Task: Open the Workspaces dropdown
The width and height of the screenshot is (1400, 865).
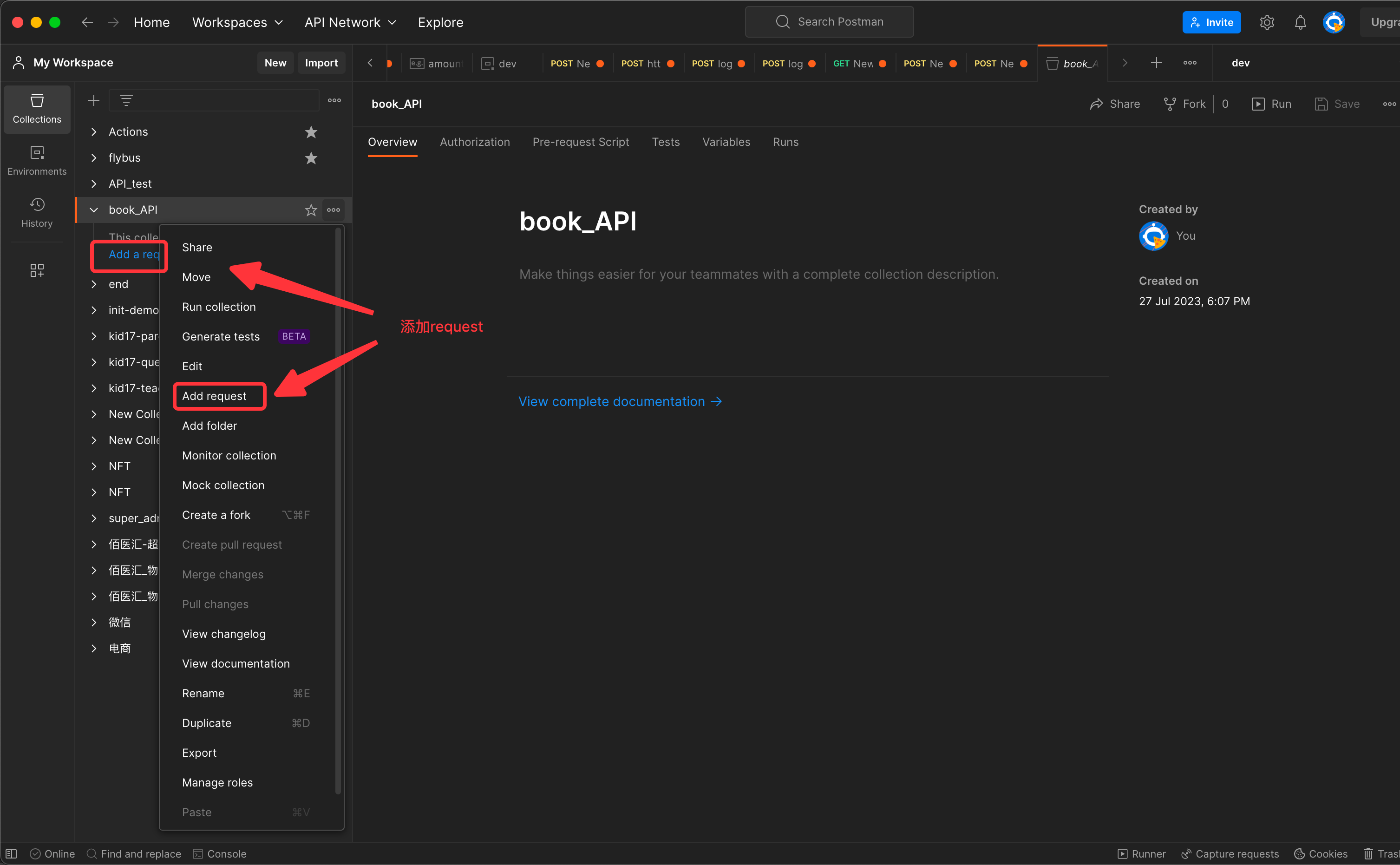Action: click(x=237, y=22)
